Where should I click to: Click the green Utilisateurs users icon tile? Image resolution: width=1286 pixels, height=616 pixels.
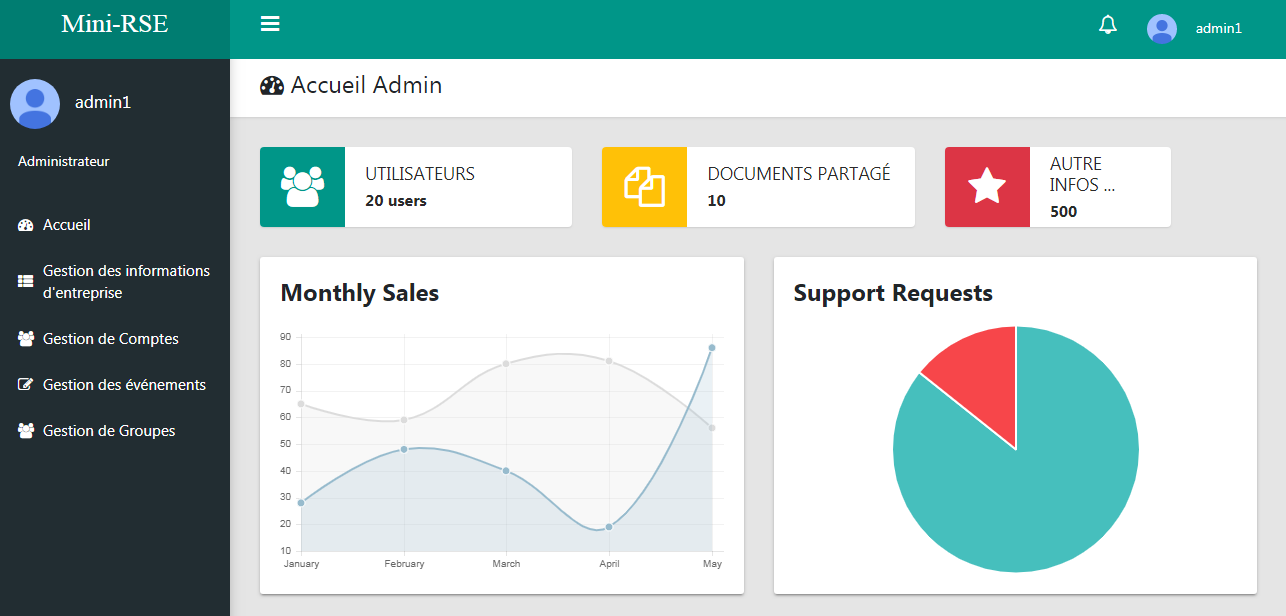click(302, 187)
